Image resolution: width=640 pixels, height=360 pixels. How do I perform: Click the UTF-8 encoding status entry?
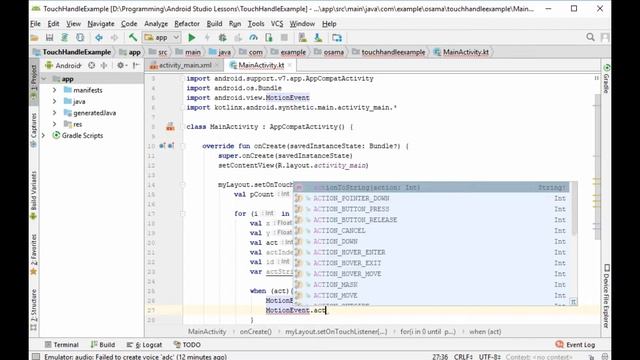pos(489,357)
